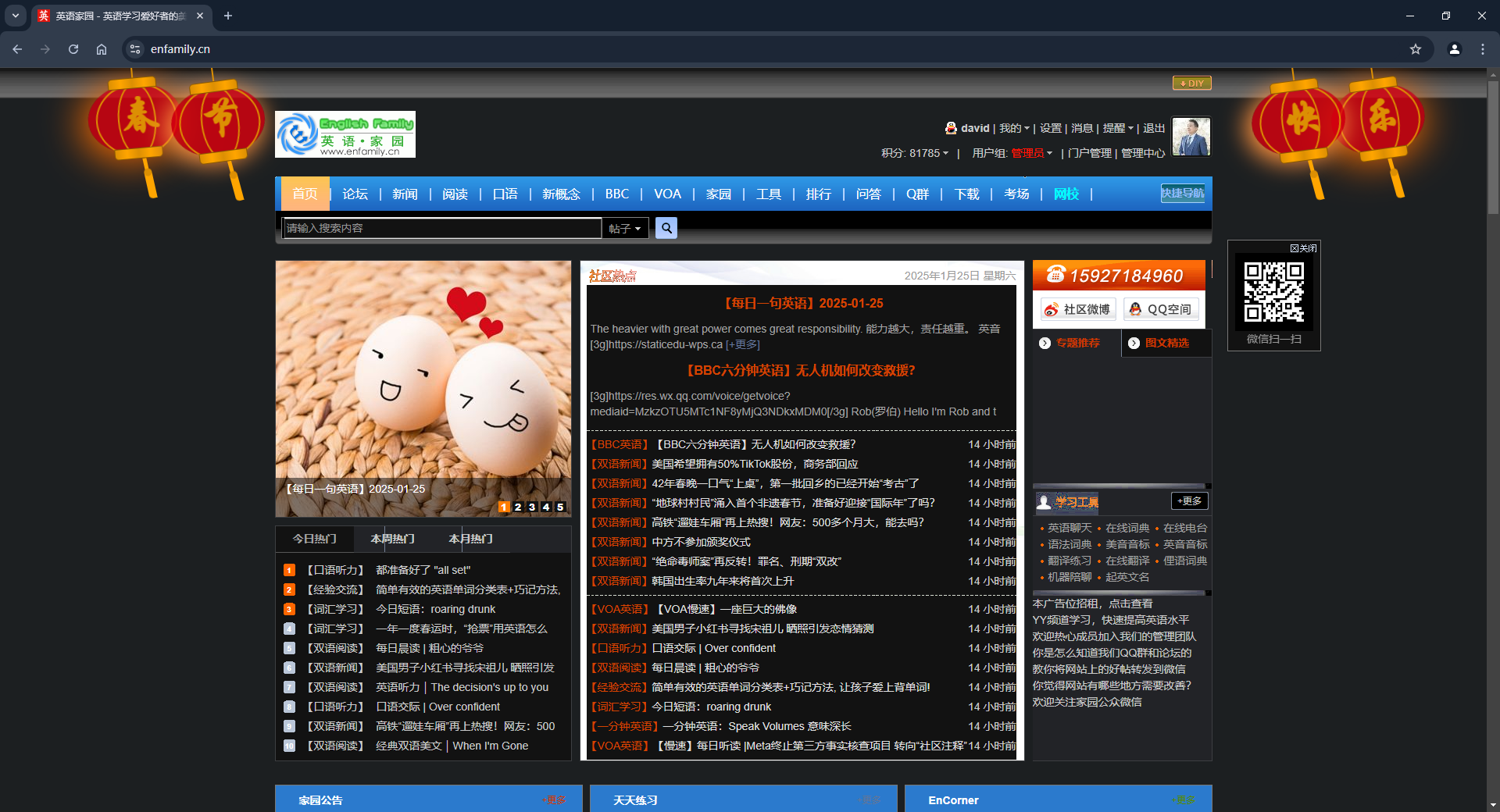Click the DIY button at top

[x=1191, y=84]
